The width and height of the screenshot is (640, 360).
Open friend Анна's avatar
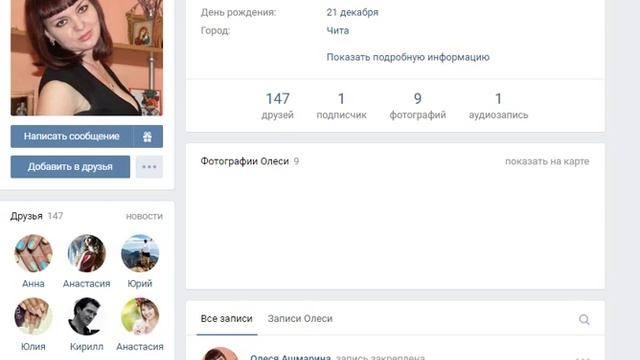tap(33, 253)
